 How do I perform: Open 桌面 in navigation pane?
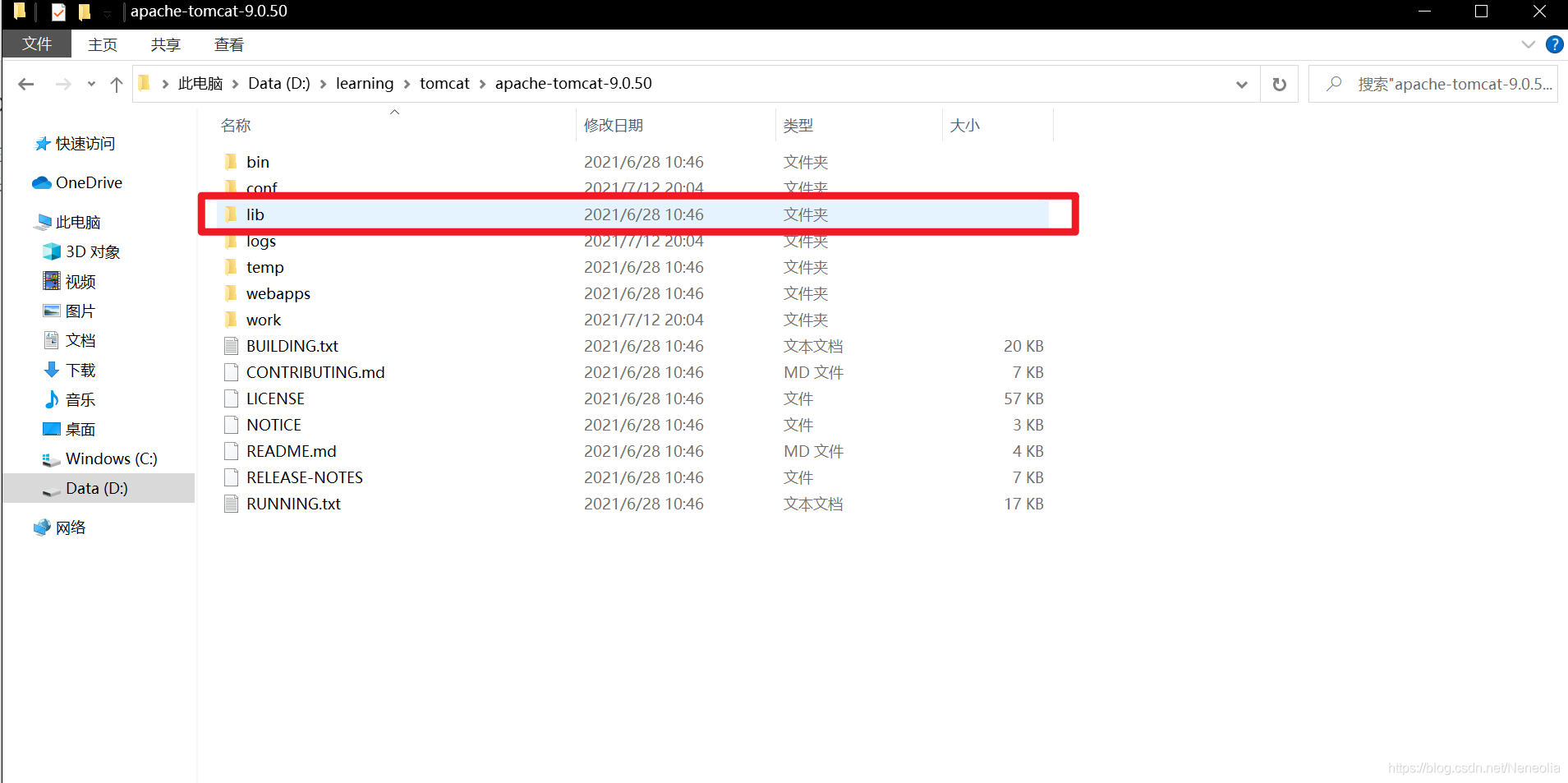80,429
